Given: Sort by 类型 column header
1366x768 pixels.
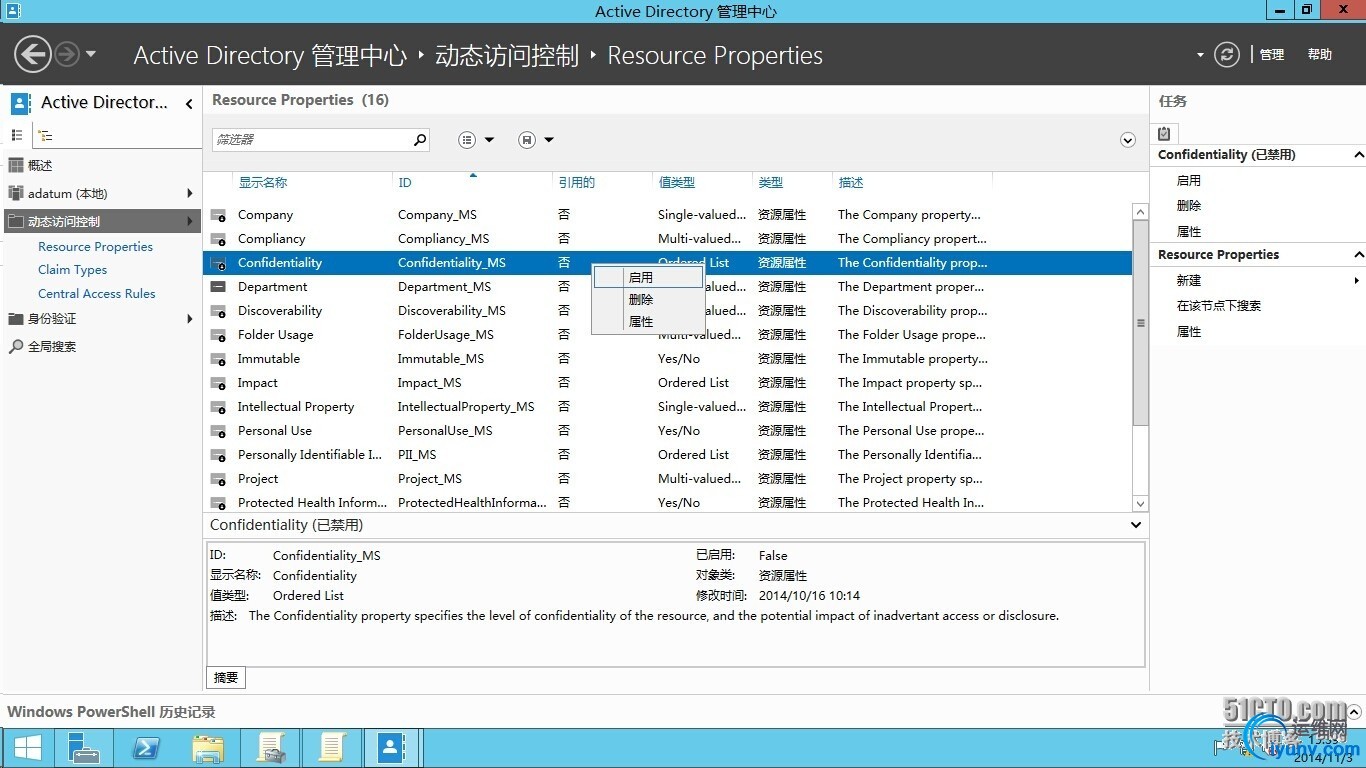Looking at the screenshot, I should (x=770, y=182).
